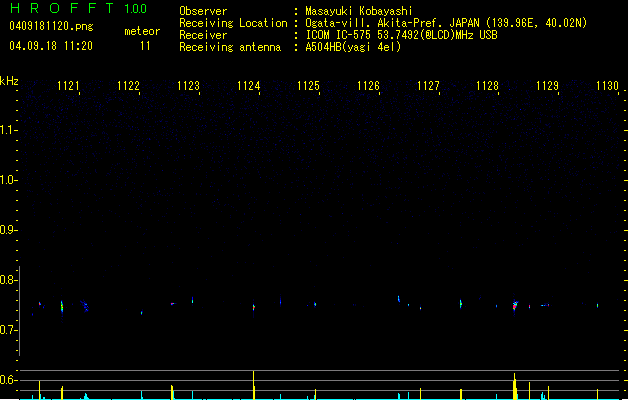Click the ICOM IC-575 receiver value
Screen dimensions: 629x400
(x=401, y=35)
